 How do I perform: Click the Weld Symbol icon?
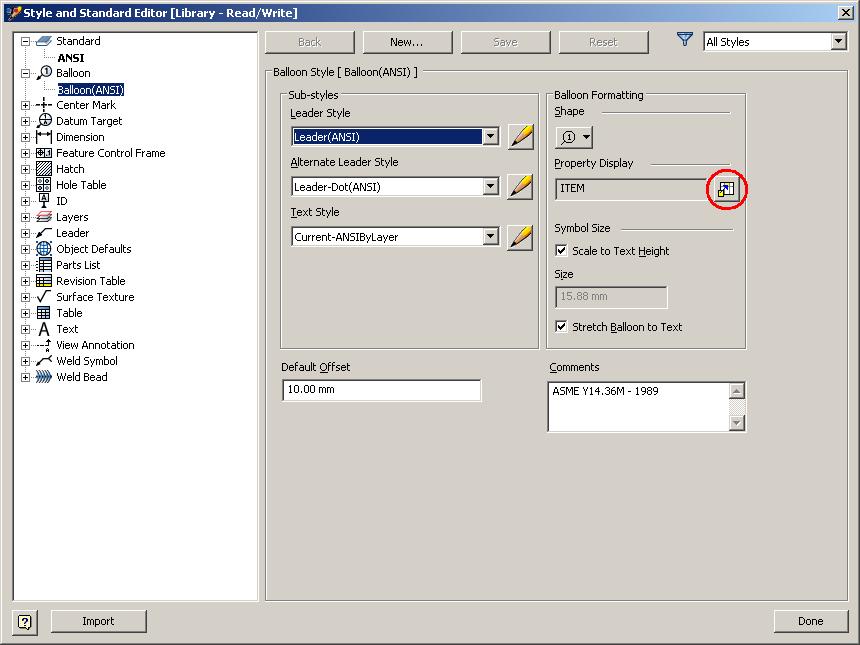[x=43, y=361]
